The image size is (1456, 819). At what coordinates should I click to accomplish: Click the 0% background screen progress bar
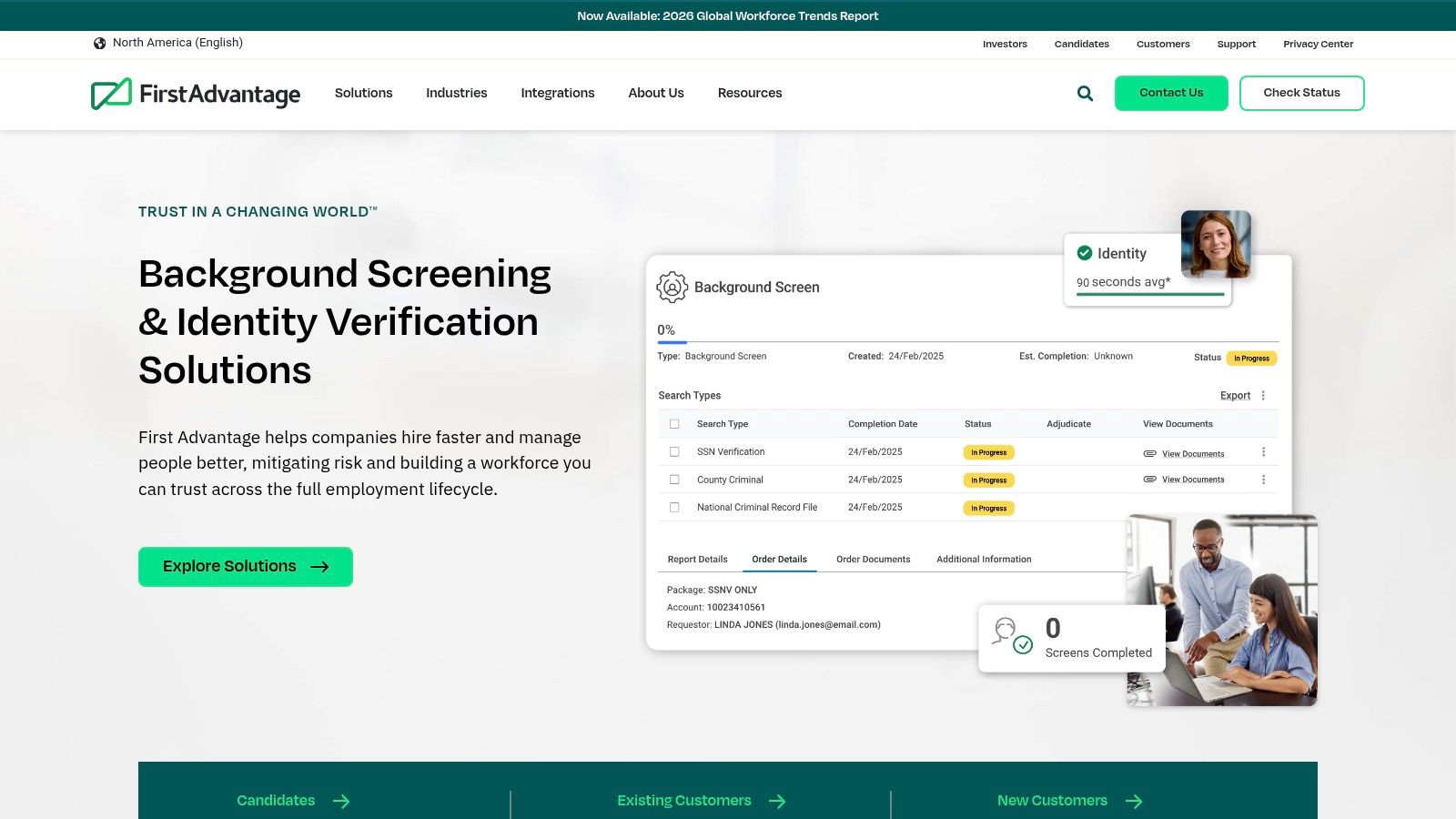tap(967, 342)
